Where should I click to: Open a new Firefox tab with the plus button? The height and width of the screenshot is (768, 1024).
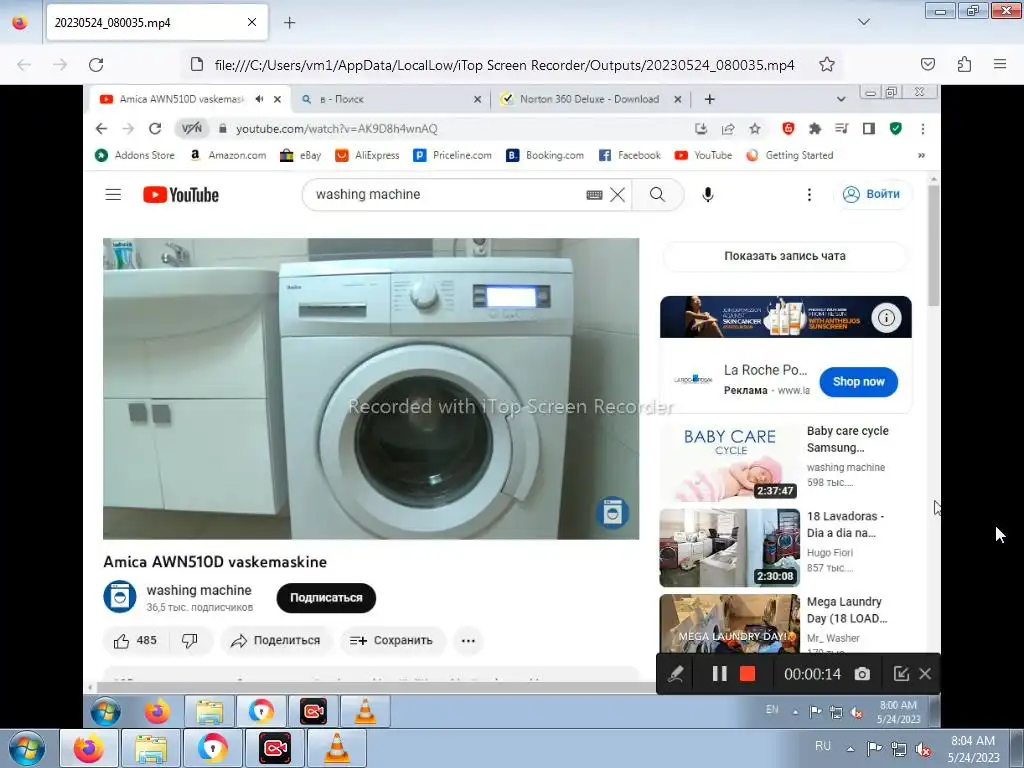coord(289,23)
